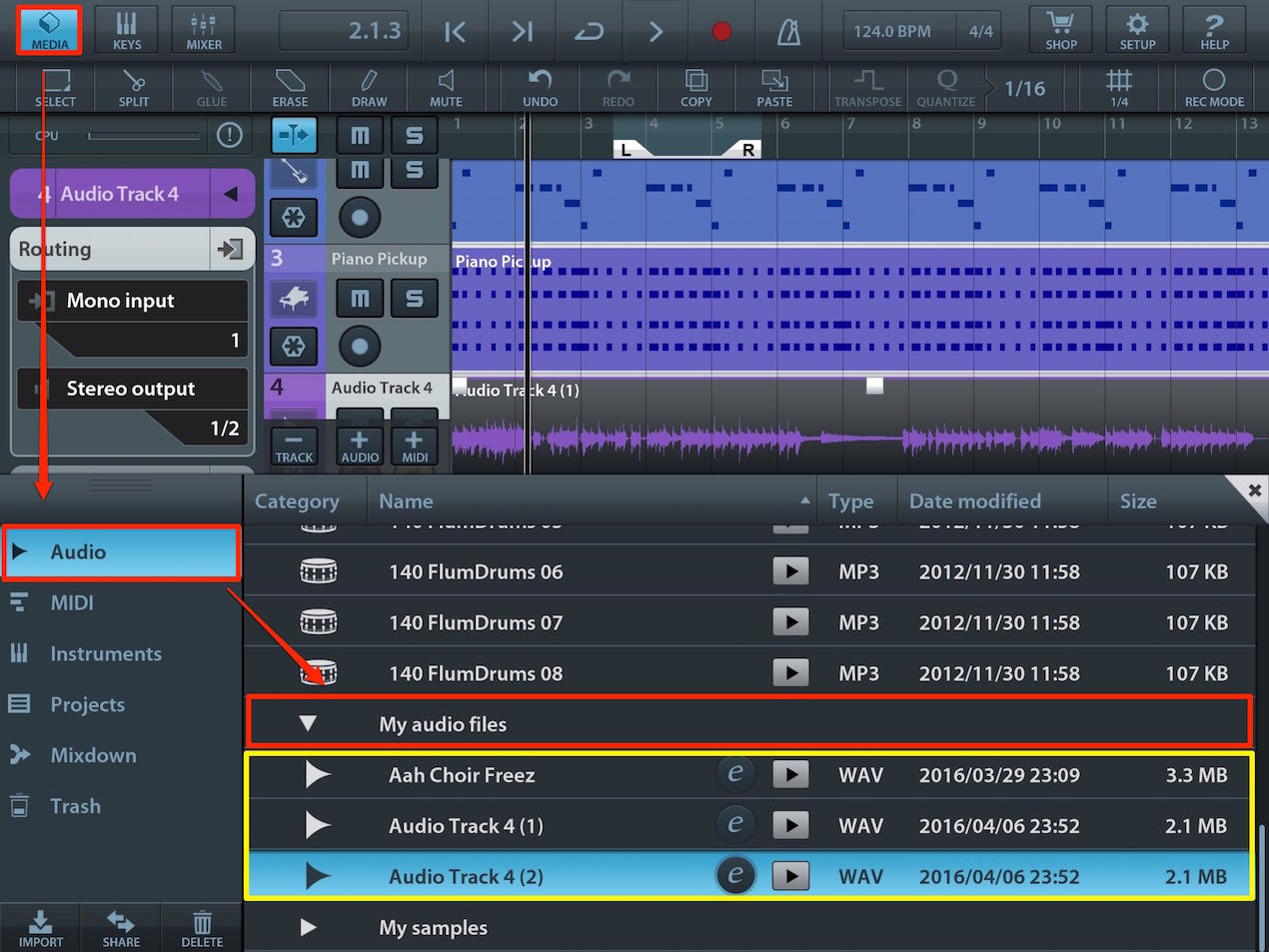Choose the MUTE tool

(x=446, y=88)
